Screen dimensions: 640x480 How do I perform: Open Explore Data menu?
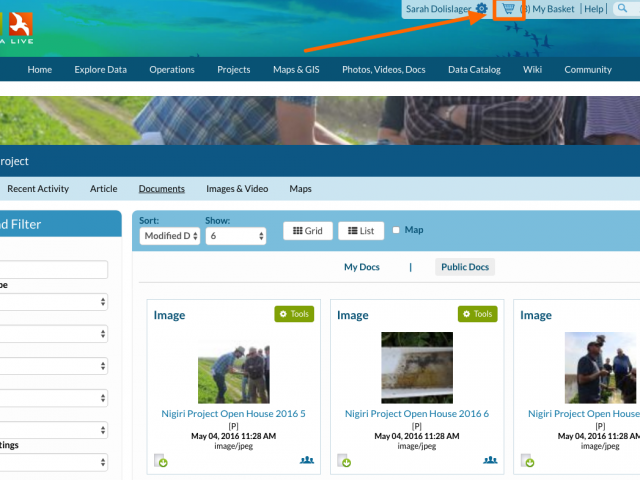click(100, 69)
